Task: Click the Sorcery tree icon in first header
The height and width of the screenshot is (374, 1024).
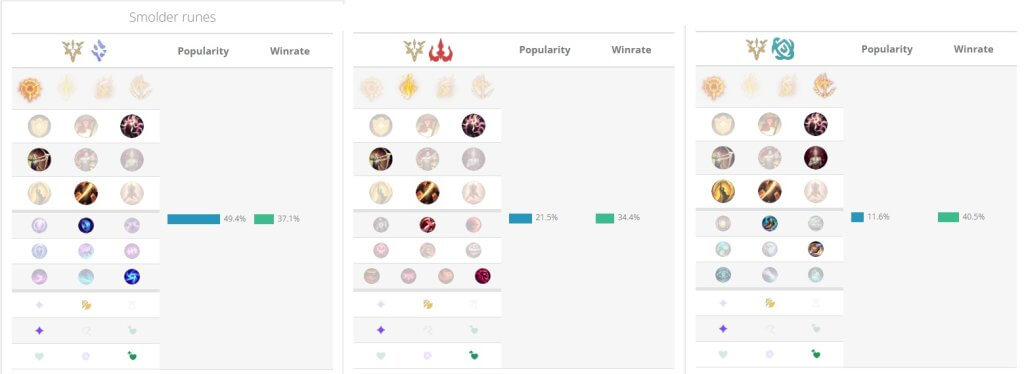Action: (x=99, y=50)
